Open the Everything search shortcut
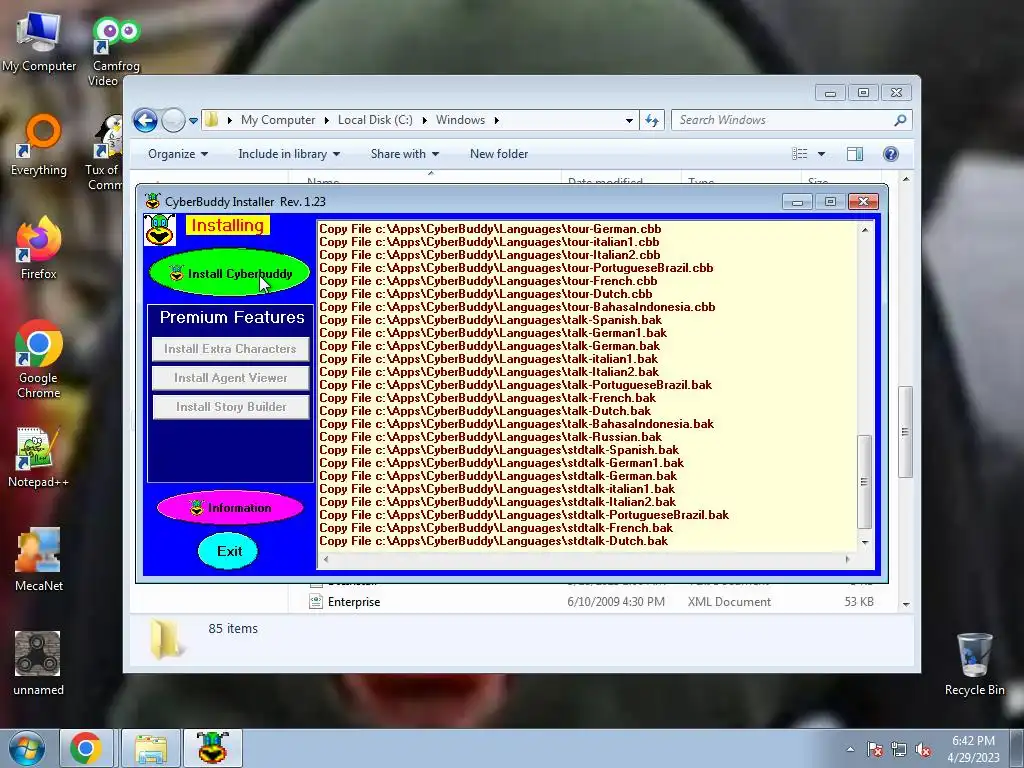This screenshot has height=768, width=1024. click(39, 146)
